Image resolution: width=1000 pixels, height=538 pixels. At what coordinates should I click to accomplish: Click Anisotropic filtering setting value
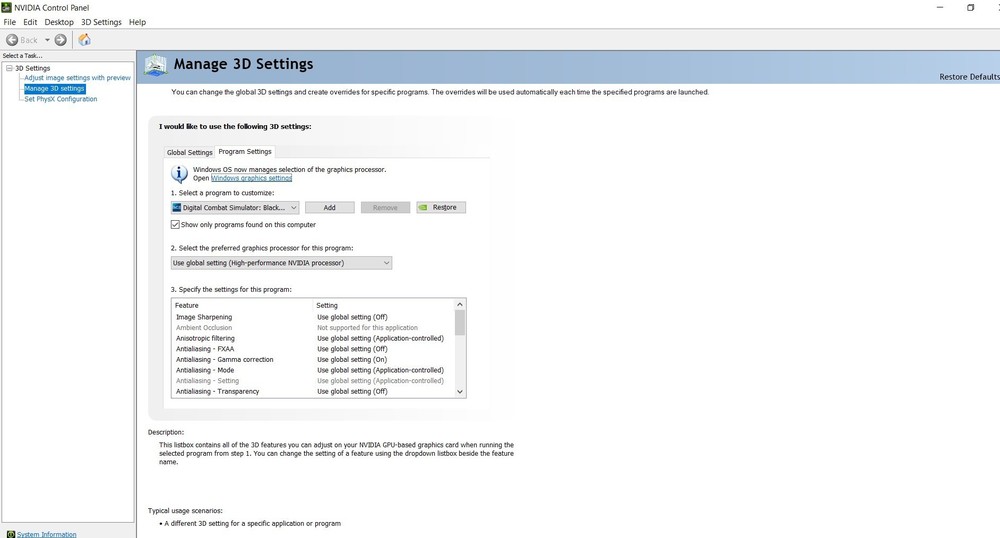380,338
